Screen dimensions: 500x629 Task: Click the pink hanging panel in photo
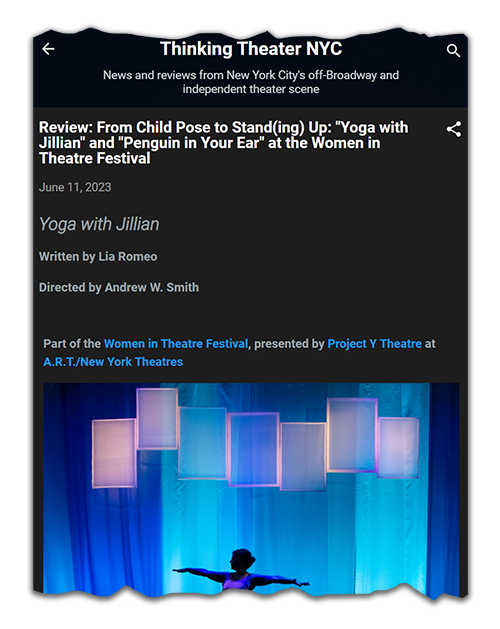(114, 453)
